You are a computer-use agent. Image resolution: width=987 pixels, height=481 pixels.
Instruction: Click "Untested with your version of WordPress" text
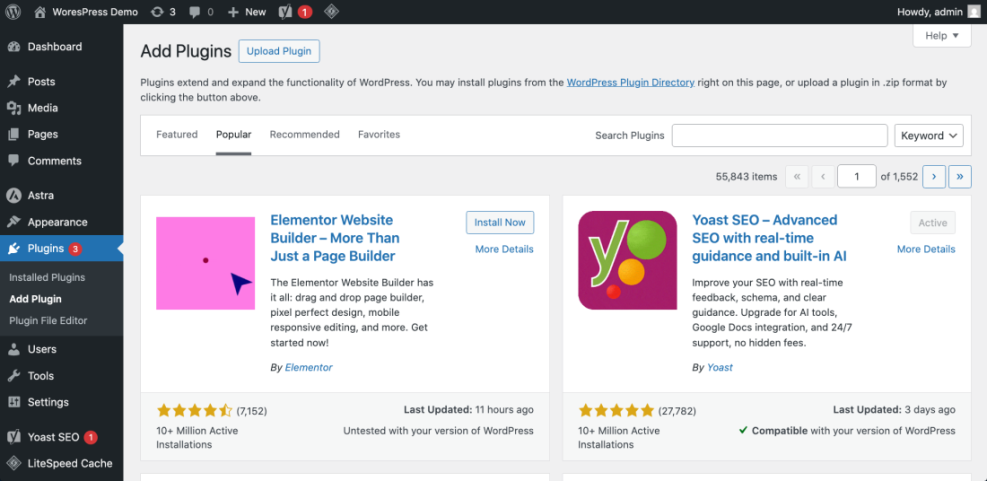[x=438, y=431]
